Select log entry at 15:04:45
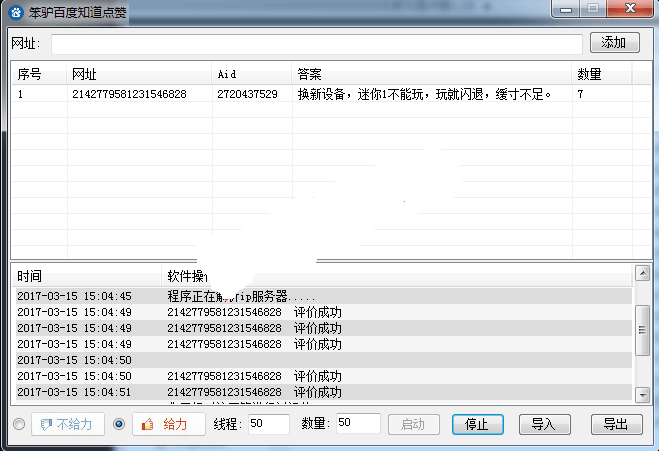Image resolution: width=659 pixels, height=451 pixels. (324, 296)
